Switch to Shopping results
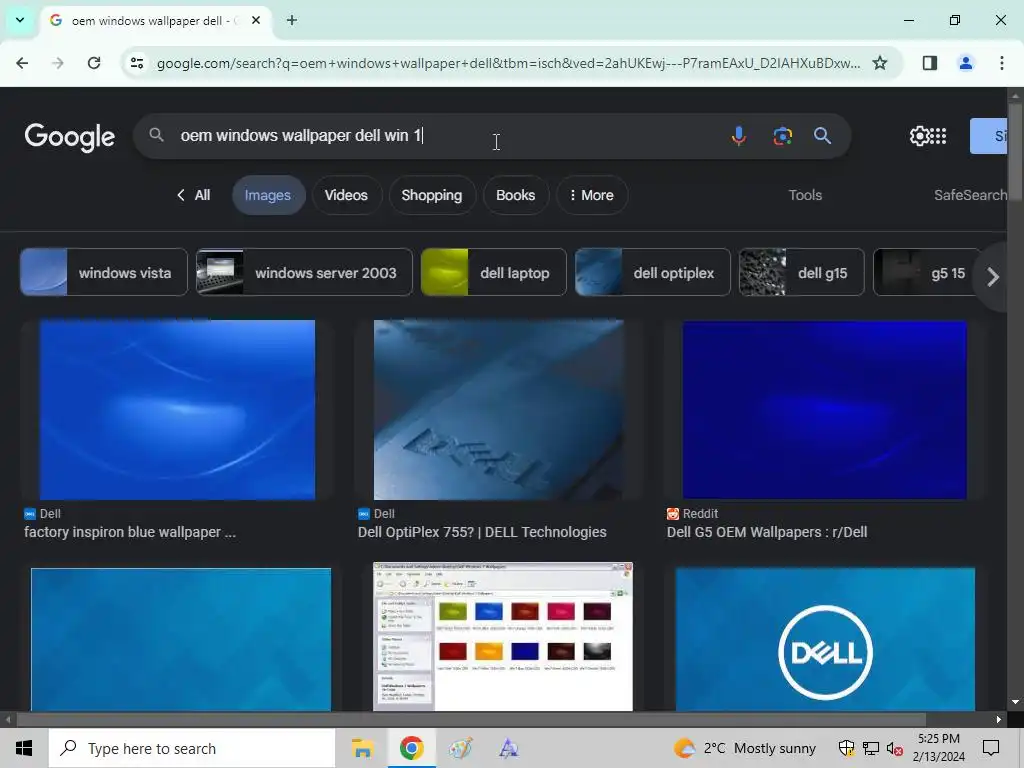The width and height of the screenshot is (1024, 768). pyautogui.click(x=432, y=195)
